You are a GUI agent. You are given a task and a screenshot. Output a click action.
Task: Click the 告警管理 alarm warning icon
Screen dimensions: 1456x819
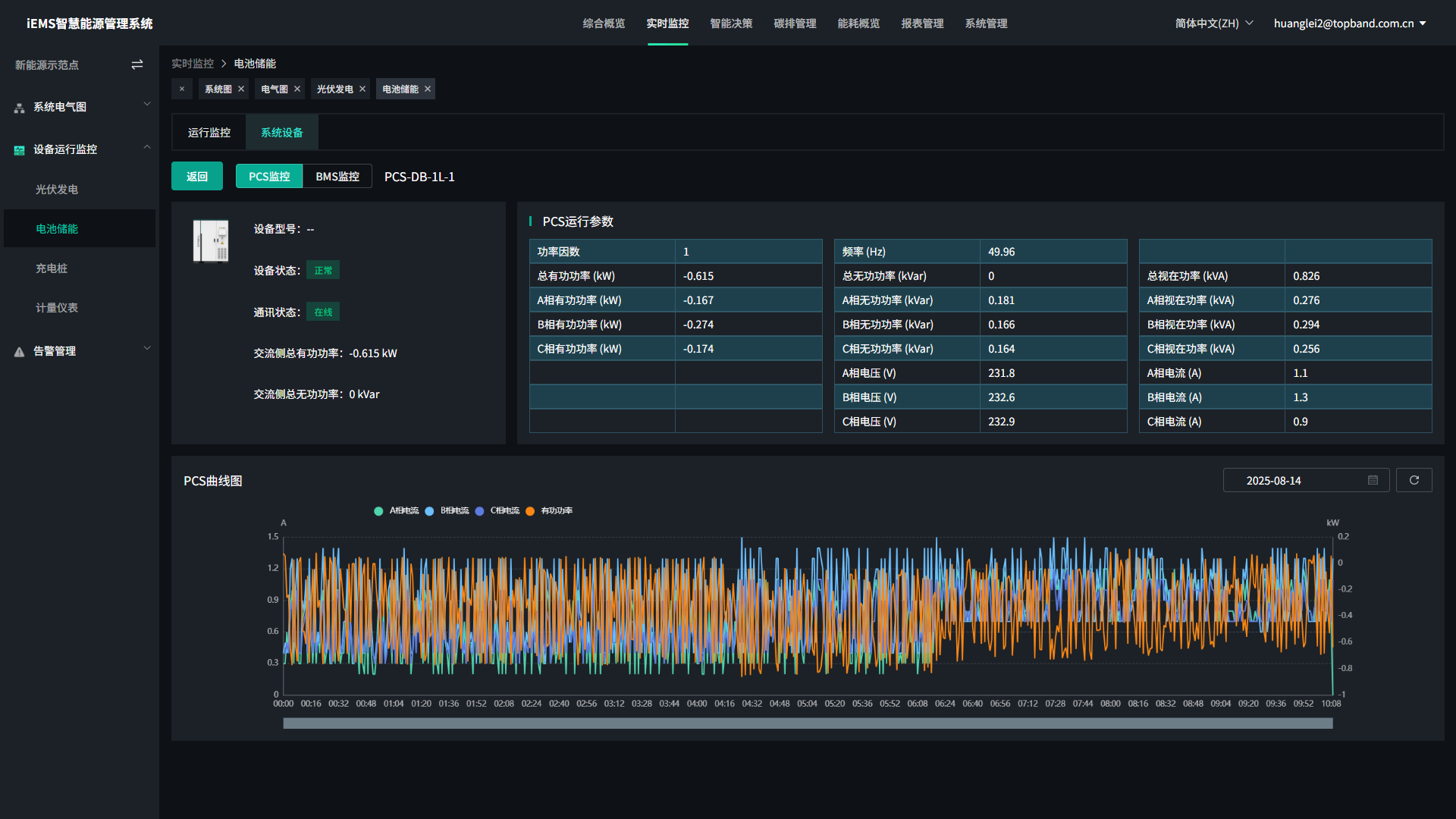18,350
